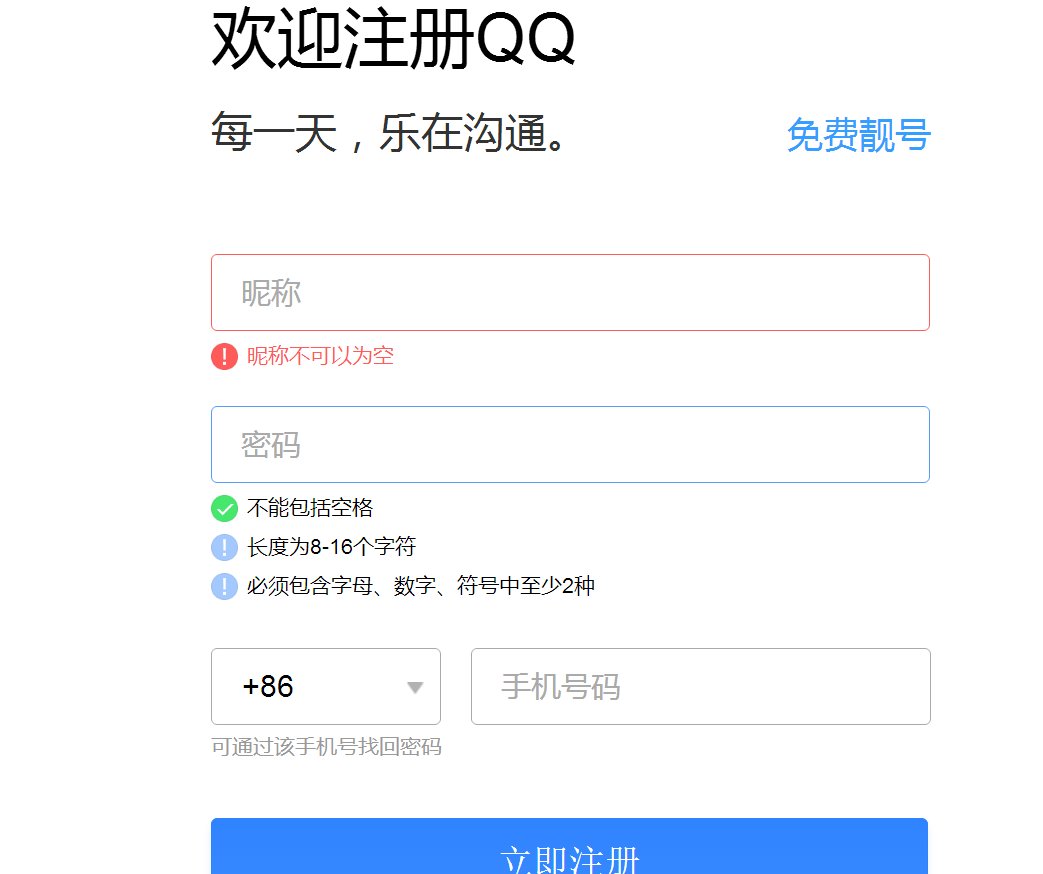
Task: Click the 每一天，乐在沟通 tagline
Action: [x=388, y=133]
